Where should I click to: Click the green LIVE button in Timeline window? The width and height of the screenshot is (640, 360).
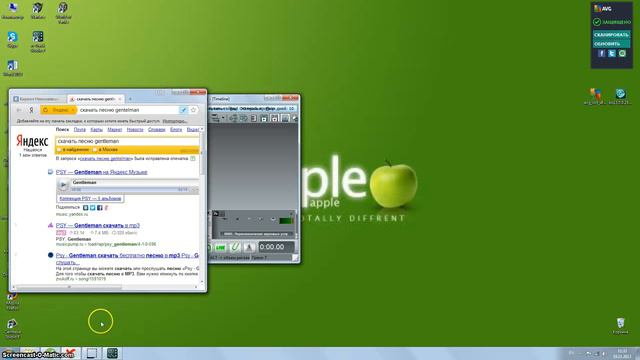[x=220, y=247]
